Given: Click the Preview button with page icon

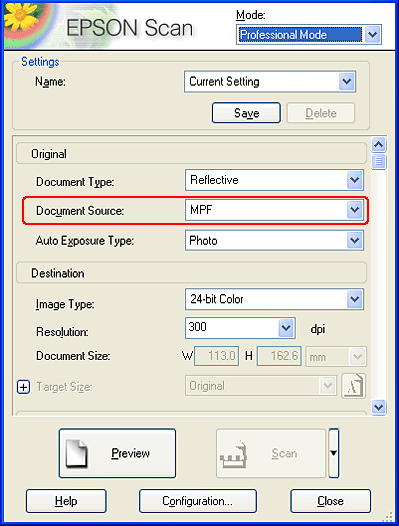Looking at the screenshot, I should coord(117,453).
